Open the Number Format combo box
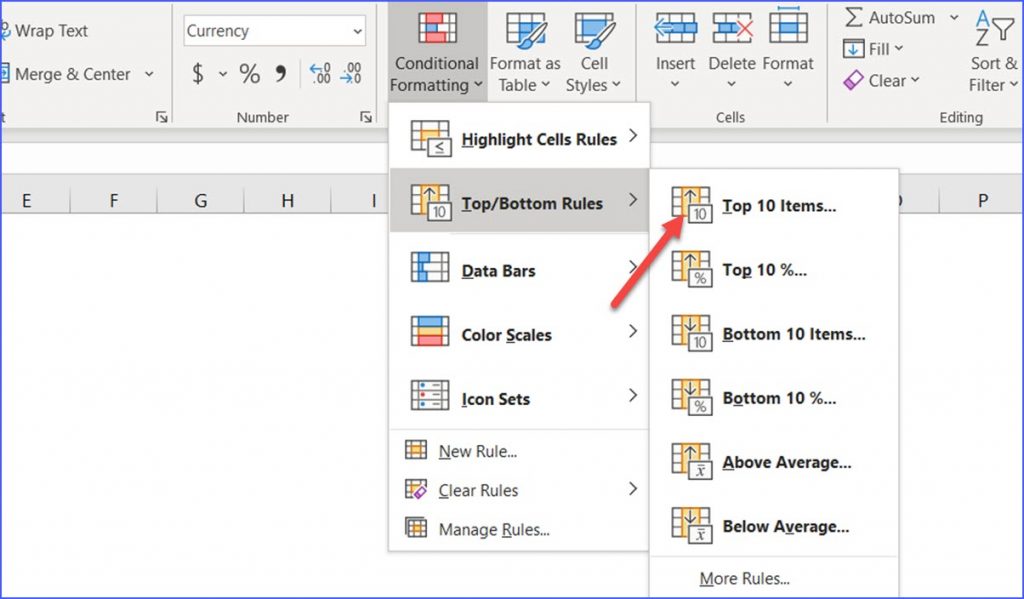 [273, 30]
